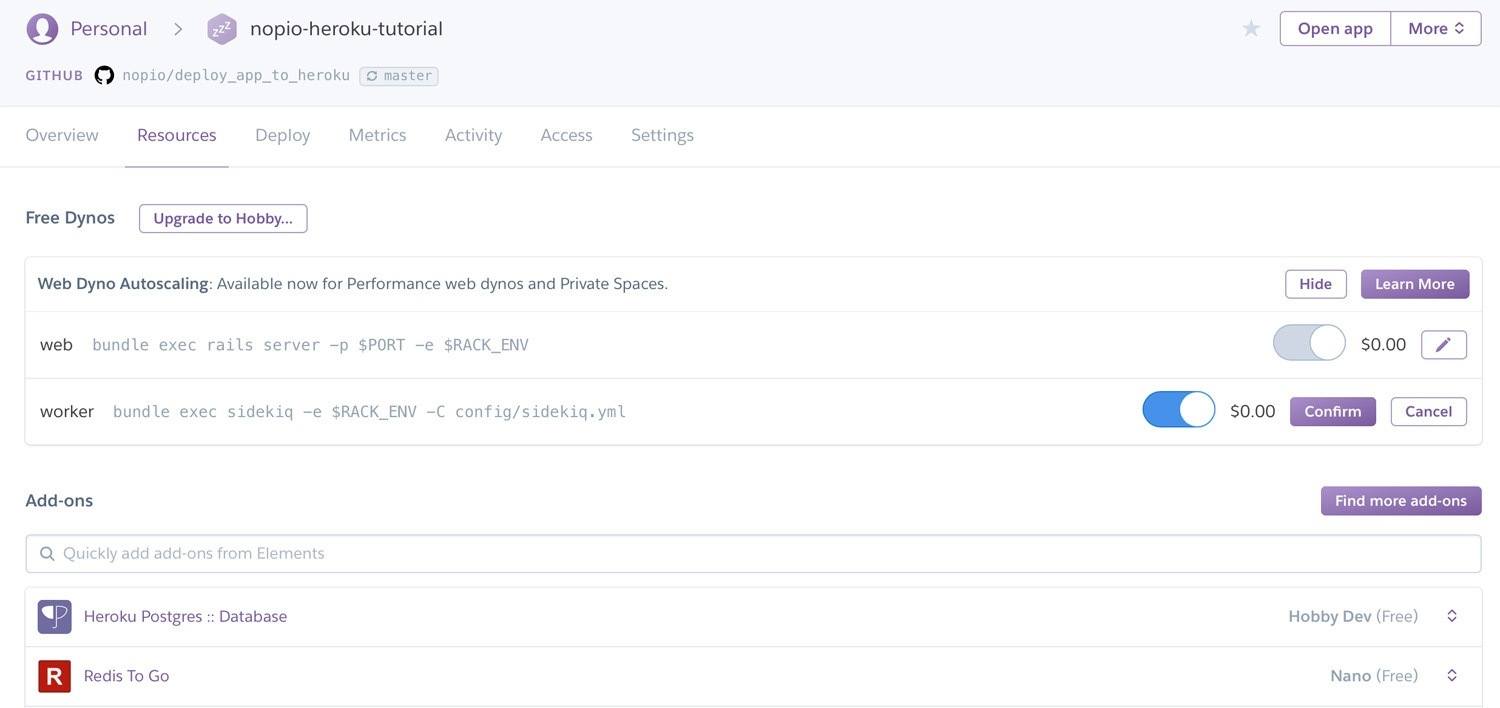Click the Heroku Postgres :: Database link
Image resolution: width=1500 pixels, height=708 pixels.
185,617
